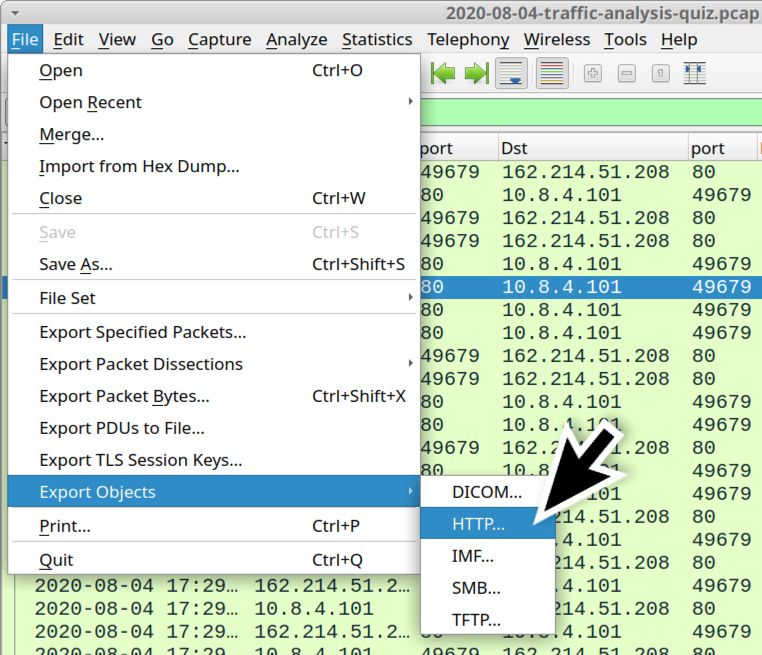This screenshot has width=762, height=655.
Task: Choose Print... from File menu
Action: [x=214, y=526]
